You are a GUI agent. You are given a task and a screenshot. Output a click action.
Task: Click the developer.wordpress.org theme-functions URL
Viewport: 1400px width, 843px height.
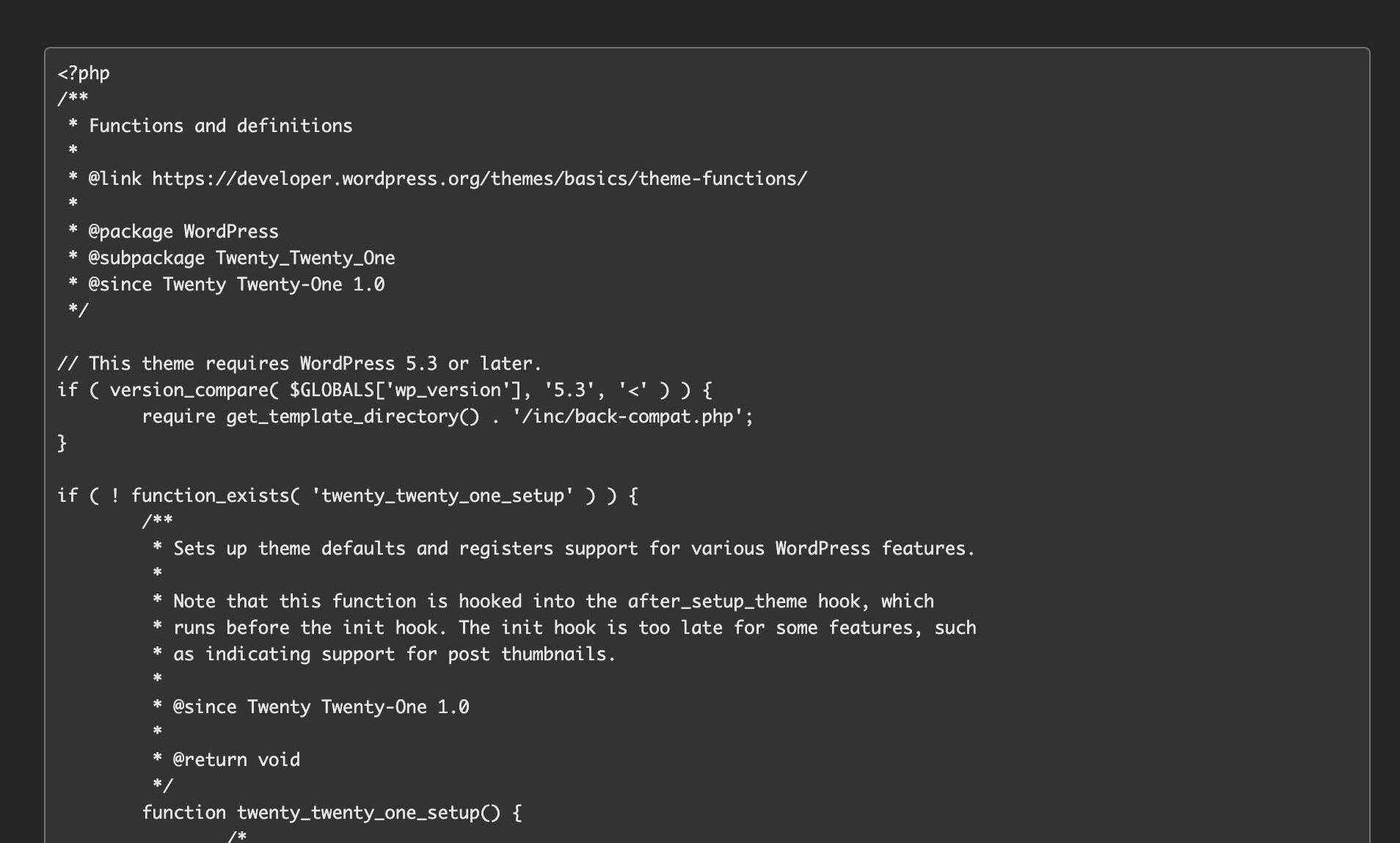pyautogui.click(x=479, y=179)
